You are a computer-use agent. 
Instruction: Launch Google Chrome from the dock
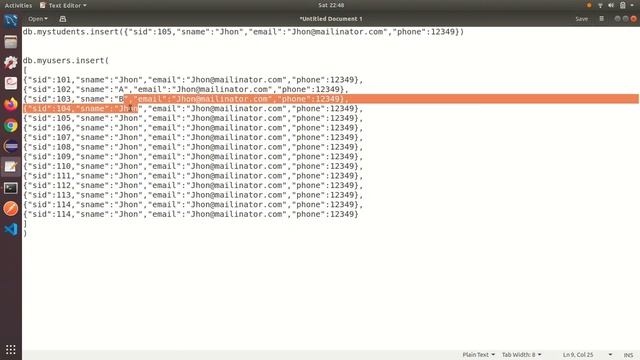(x=11, y=125)
